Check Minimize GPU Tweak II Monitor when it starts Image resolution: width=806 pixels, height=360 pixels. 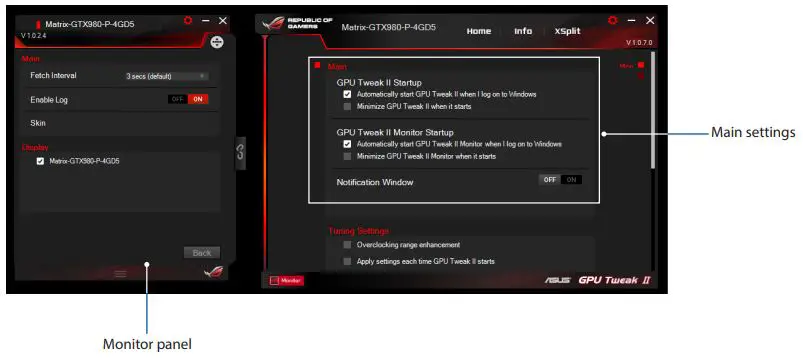click(x=347, y=156)
